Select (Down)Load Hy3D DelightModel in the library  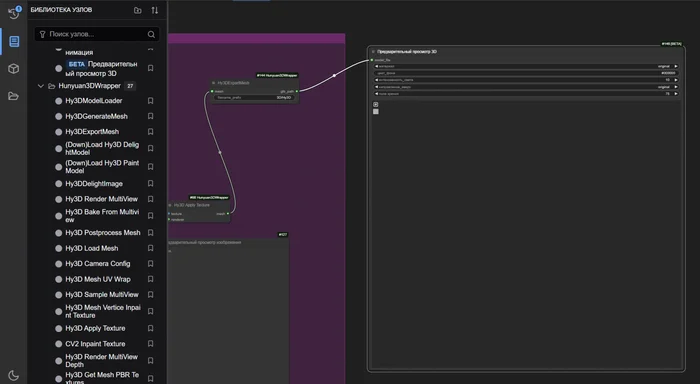(x=102, y=148)
